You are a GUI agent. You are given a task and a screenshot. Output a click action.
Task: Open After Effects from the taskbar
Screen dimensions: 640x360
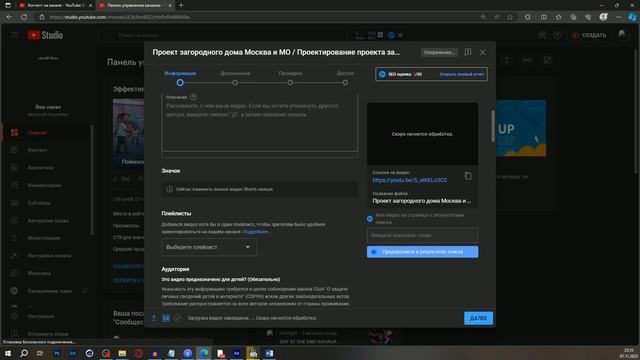coord(236,353)
